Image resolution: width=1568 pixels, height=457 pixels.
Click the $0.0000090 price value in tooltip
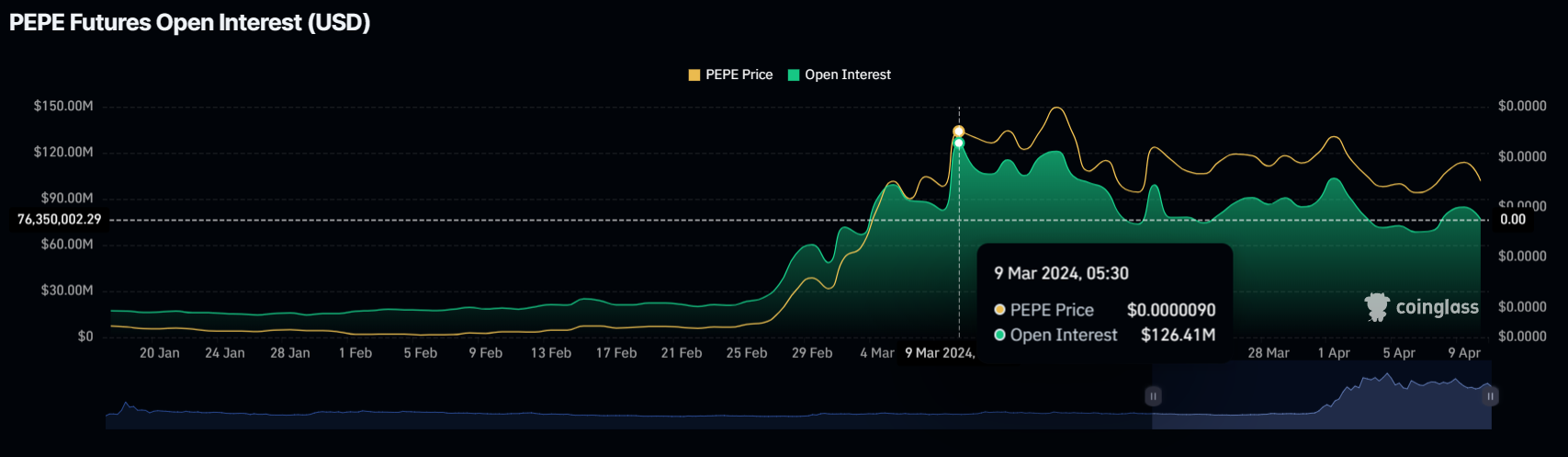coord(1171,310)
